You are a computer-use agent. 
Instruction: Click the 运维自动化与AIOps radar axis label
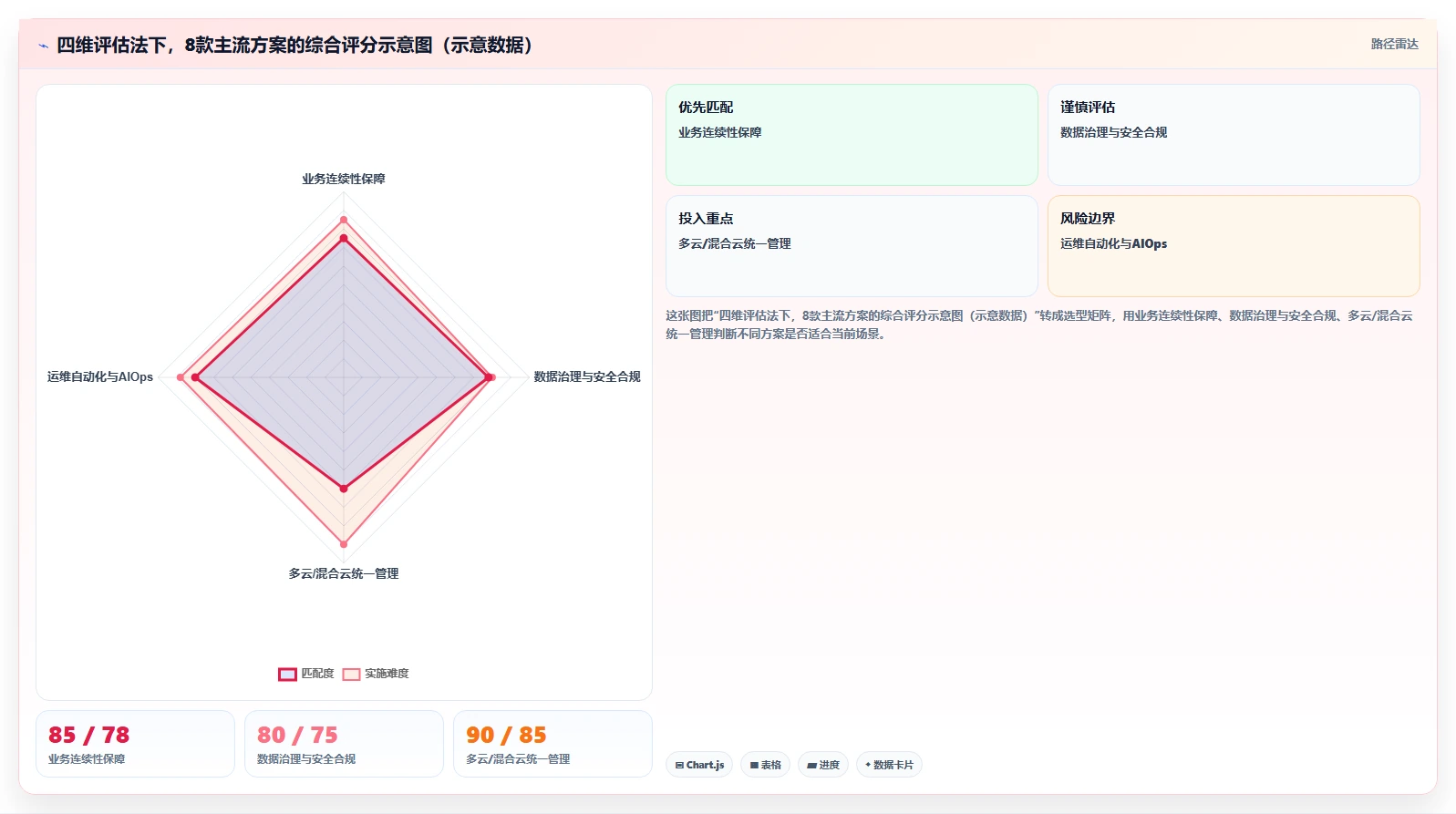pos(100,376)
